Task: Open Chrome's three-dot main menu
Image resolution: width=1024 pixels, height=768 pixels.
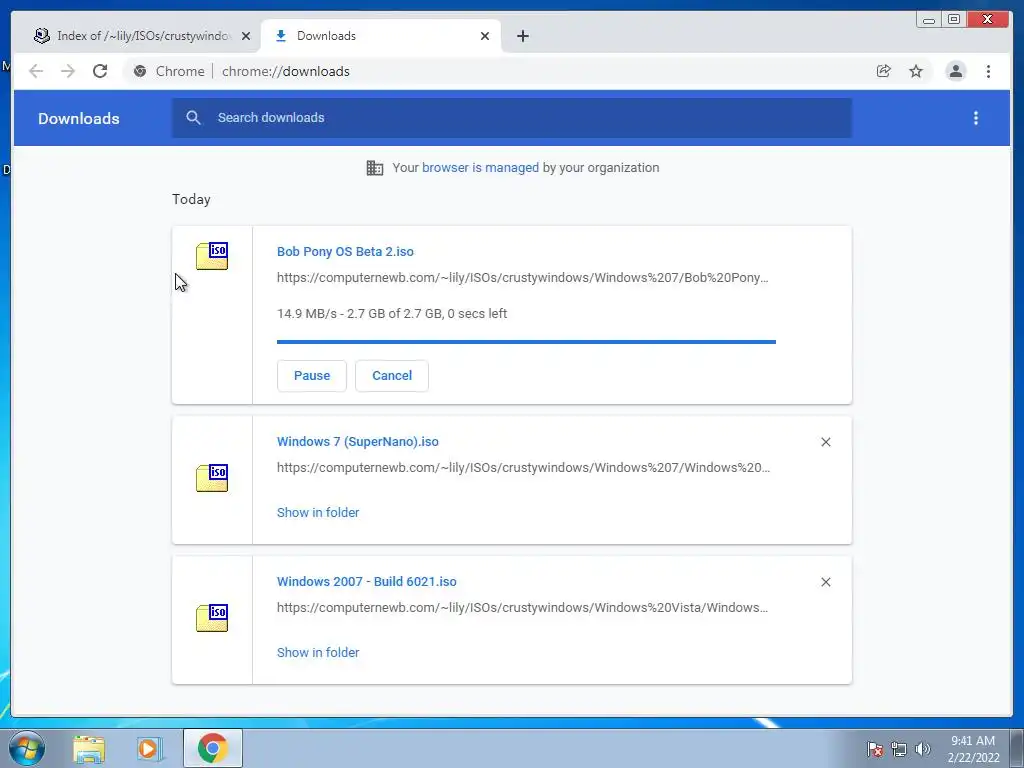Action: [x=988, y=71]
